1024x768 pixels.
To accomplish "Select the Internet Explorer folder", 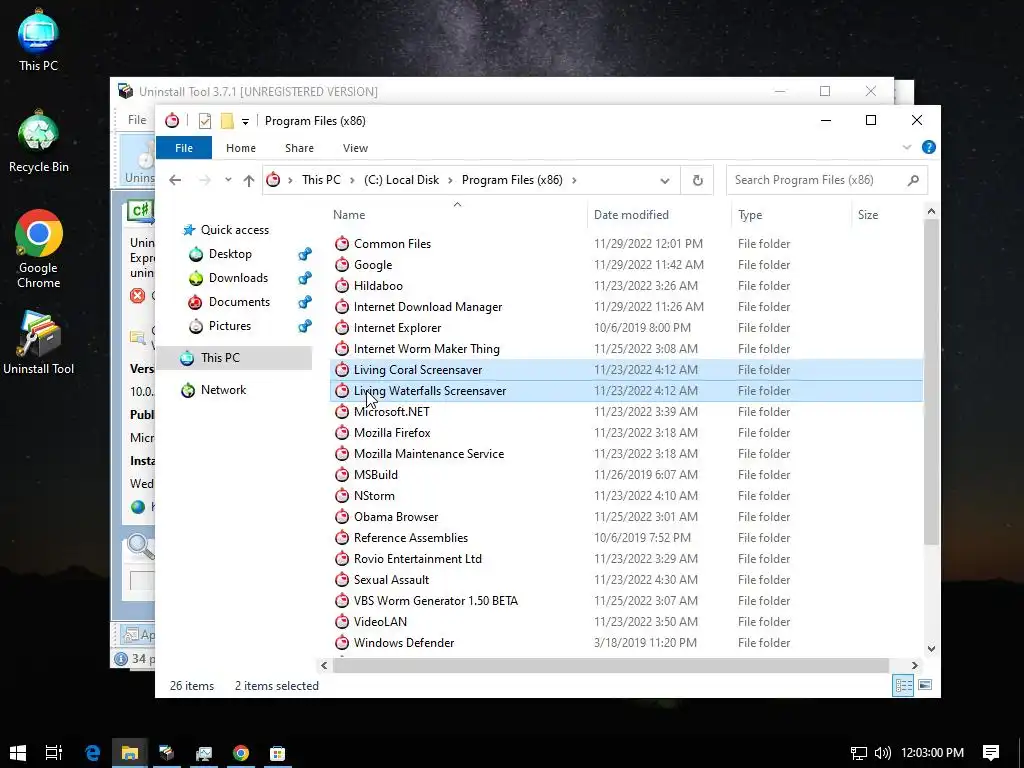I will point(397,328).
